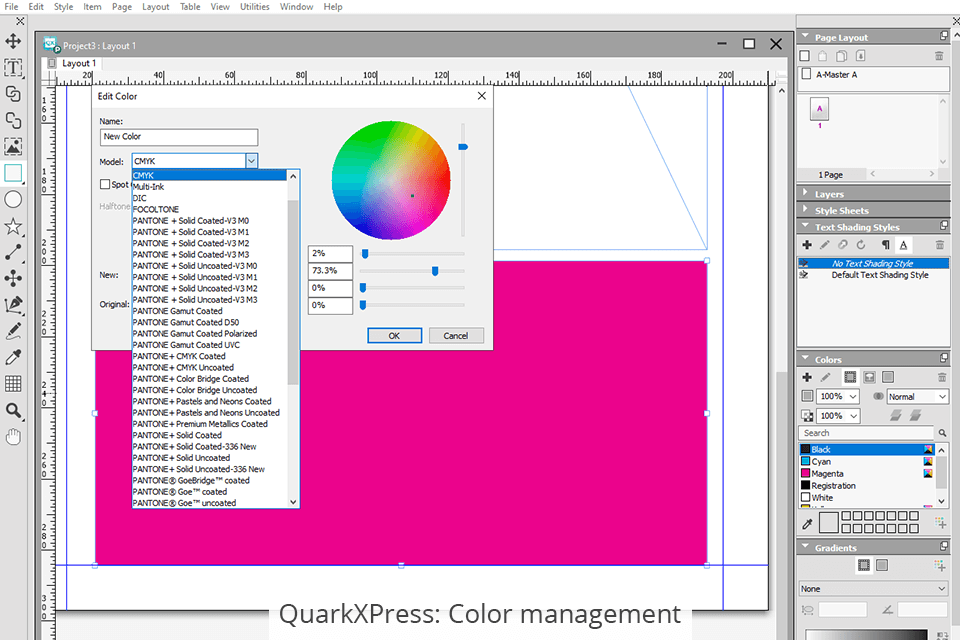This screenshot has width=960, height=640.
Task: Select the Oval Box tool
Action: pos(13,200)
